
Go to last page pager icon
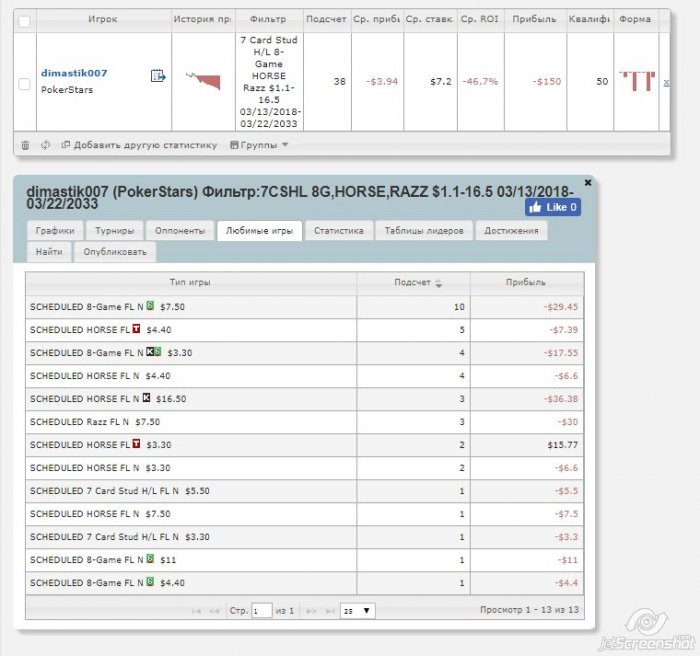(330, 611)
